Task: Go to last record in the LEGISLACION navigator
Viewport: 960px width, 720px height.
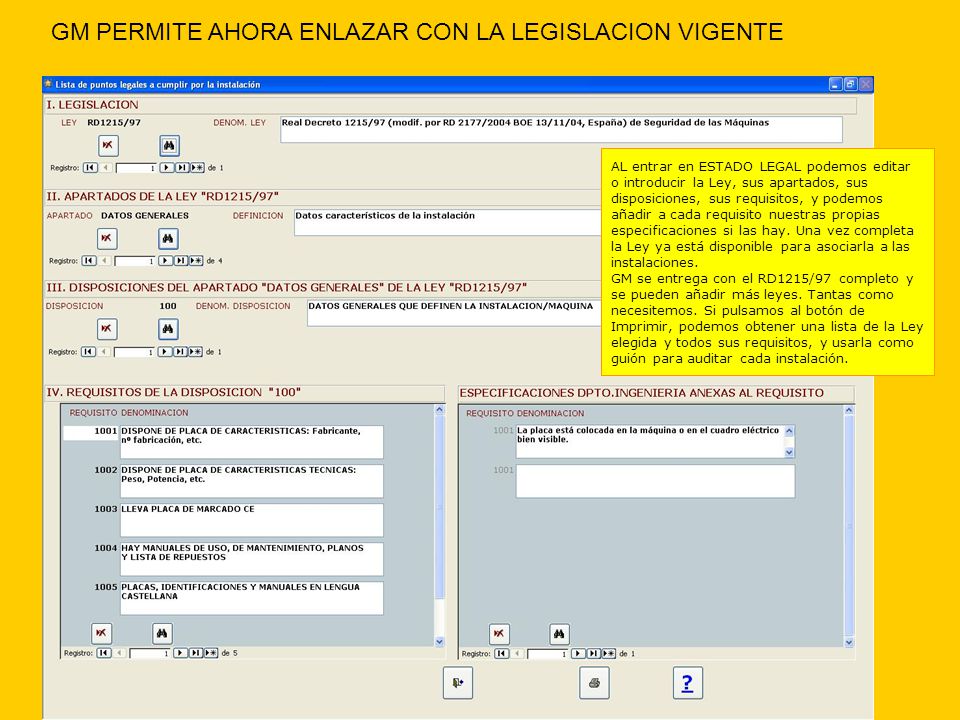Action: (182, 167)
